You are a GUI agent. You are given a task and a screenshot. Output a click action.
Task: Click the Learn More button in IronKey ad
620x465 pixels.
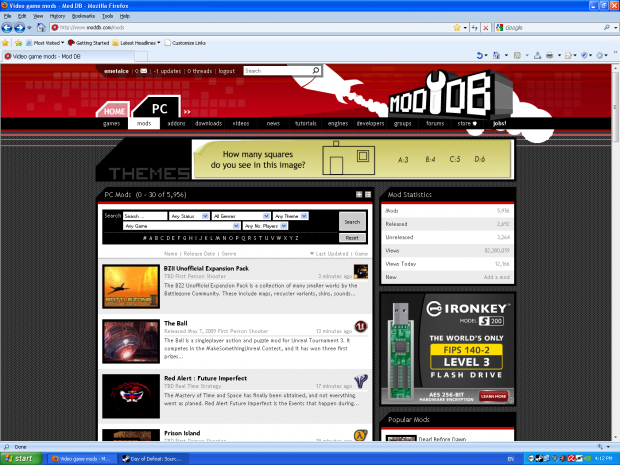pyautogui.click(x=493, y=396)
